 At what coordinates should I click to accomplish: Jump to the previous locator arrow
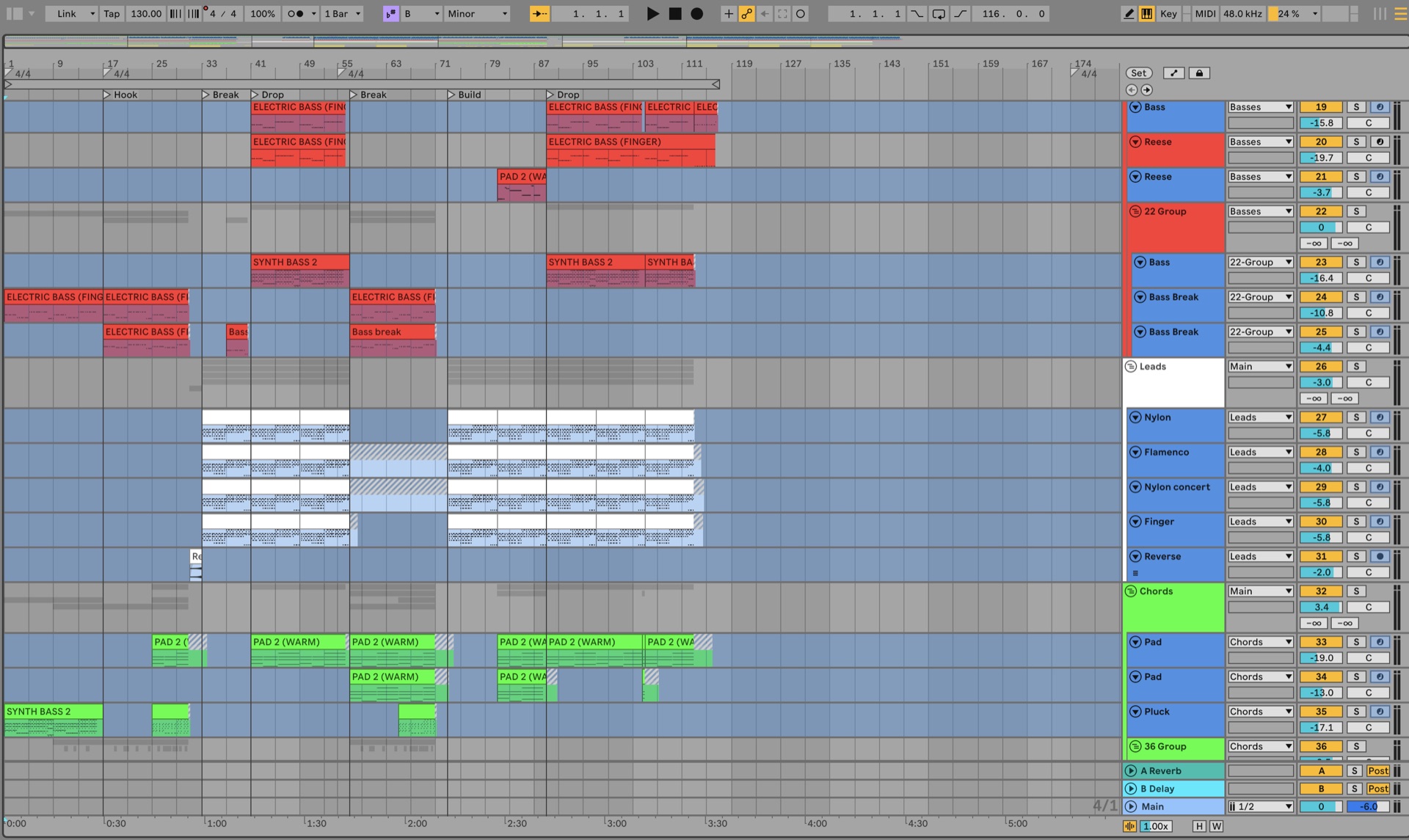[x=1132, y=90]
